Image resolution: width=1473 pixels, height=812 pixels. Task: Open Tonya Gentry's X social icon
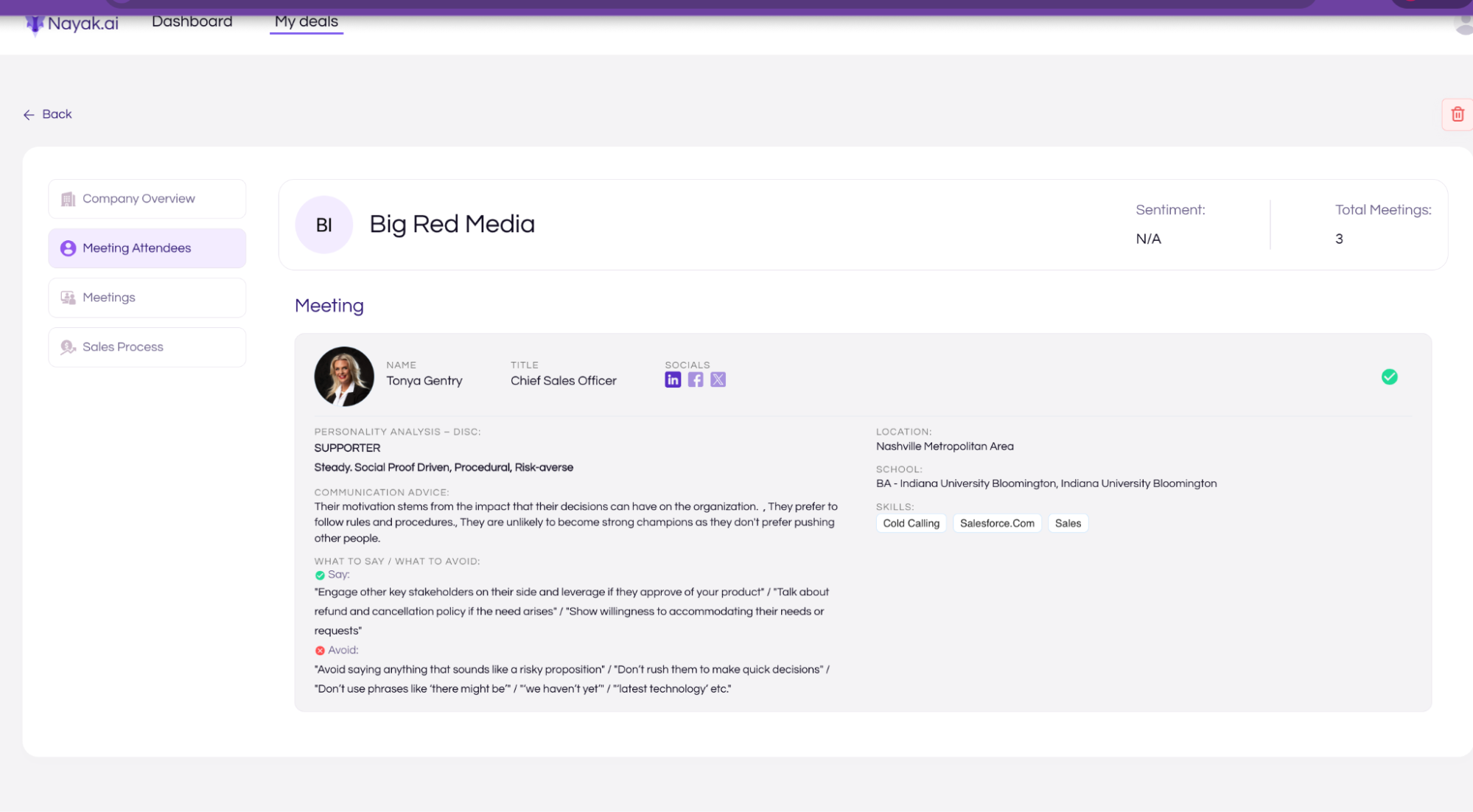tap(718, 379)
